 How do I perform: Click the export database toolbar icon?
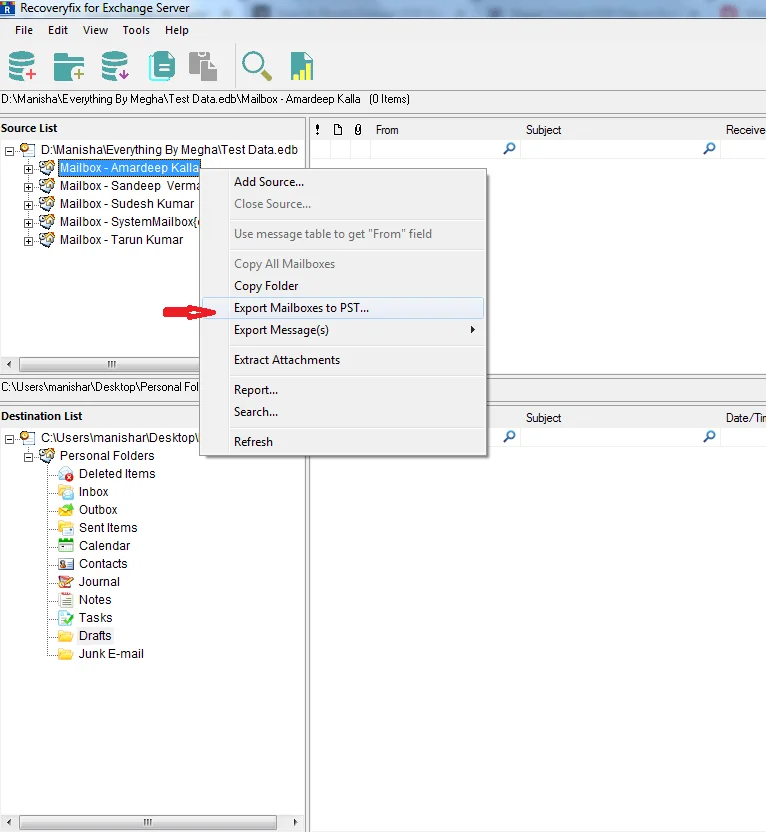pos(115,66)
